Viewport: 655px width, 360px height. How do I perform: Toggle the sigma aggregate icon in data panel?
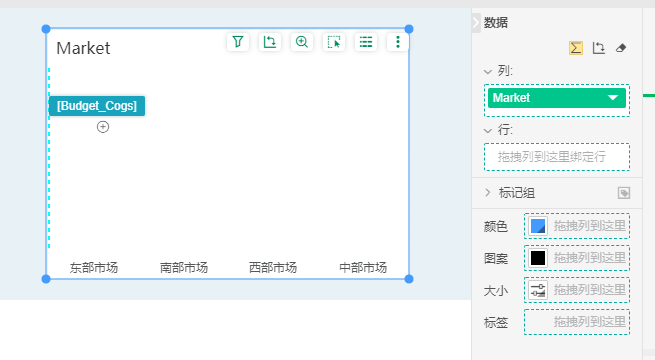click(576, 48)
